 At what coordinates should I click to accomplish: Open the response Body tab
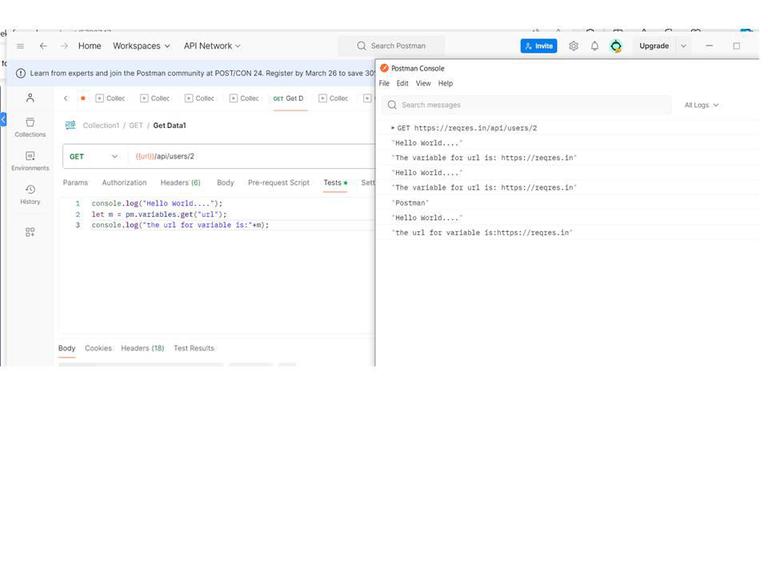pos(67,348)
